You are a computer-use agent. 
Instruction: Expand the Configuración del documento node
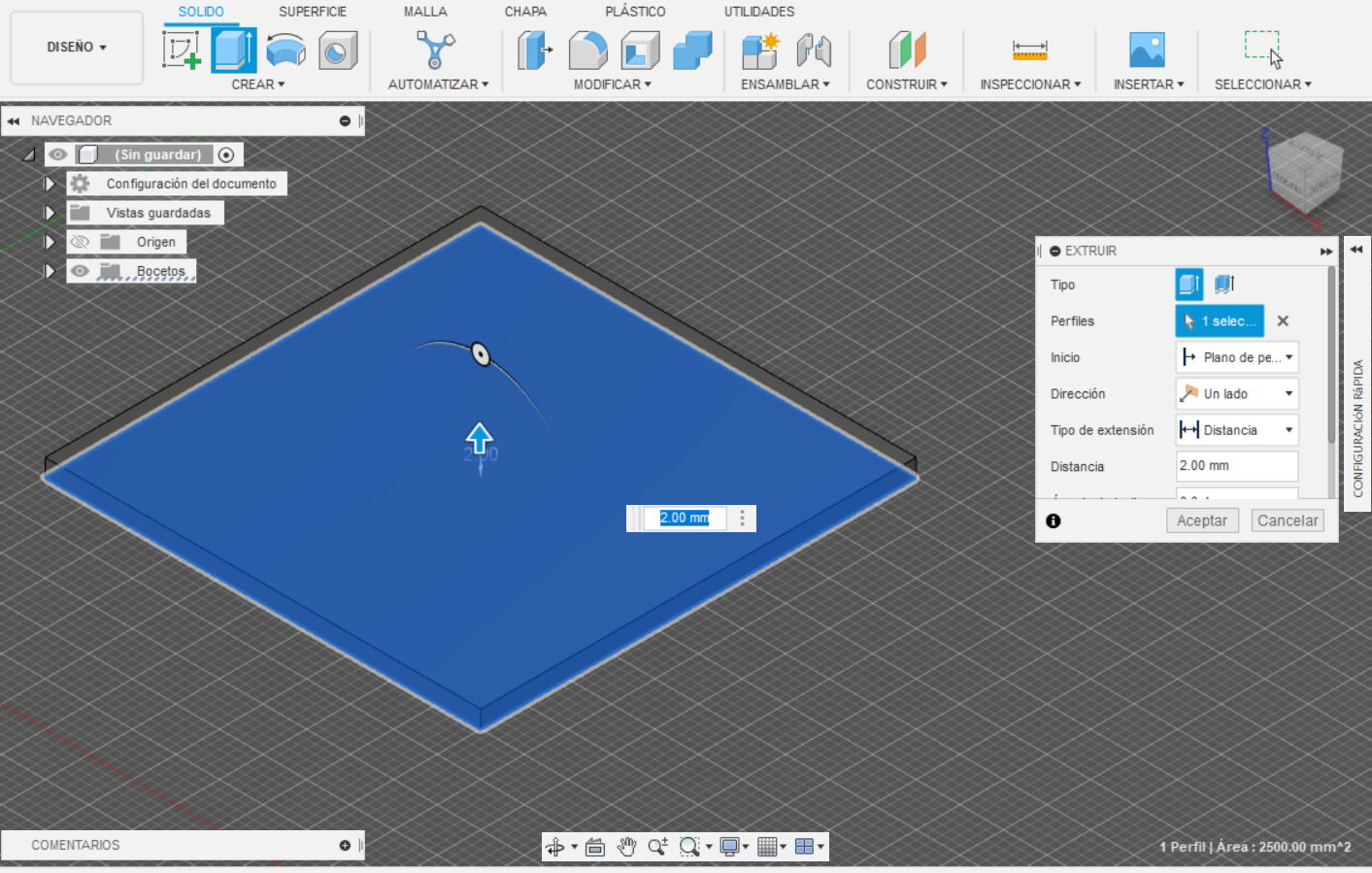(x=50, y=184)
